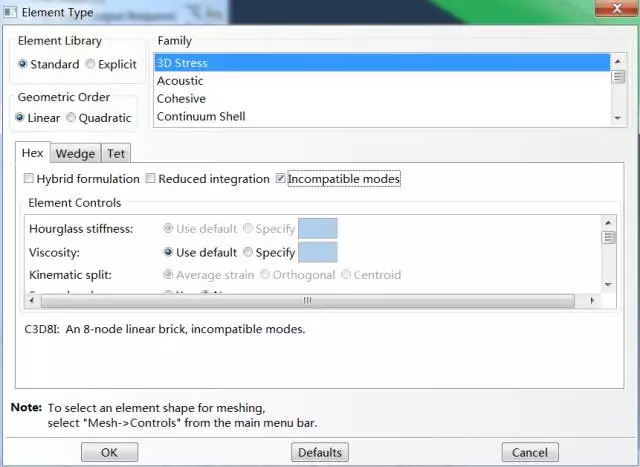Select 3D Stress in Family list
The image size is (640, 467).
[x=382, y=63]
